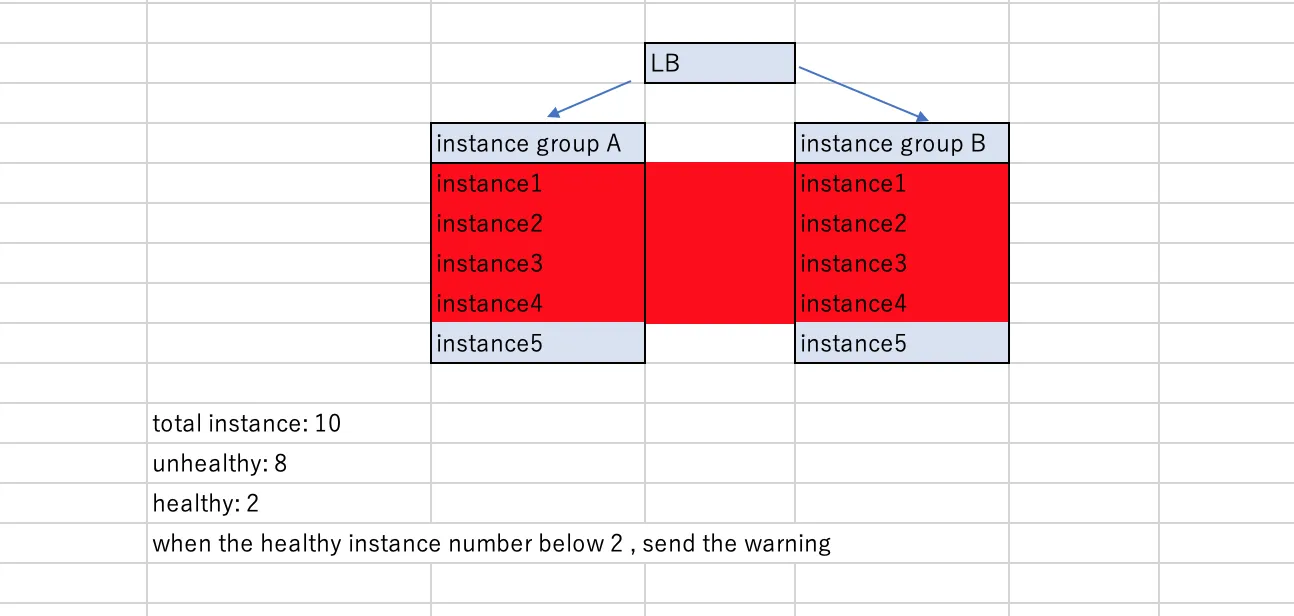The height and width of the screenshot is (616, 1294).
Task: Select the arrow pointing to group B
Action: point(866,93)
